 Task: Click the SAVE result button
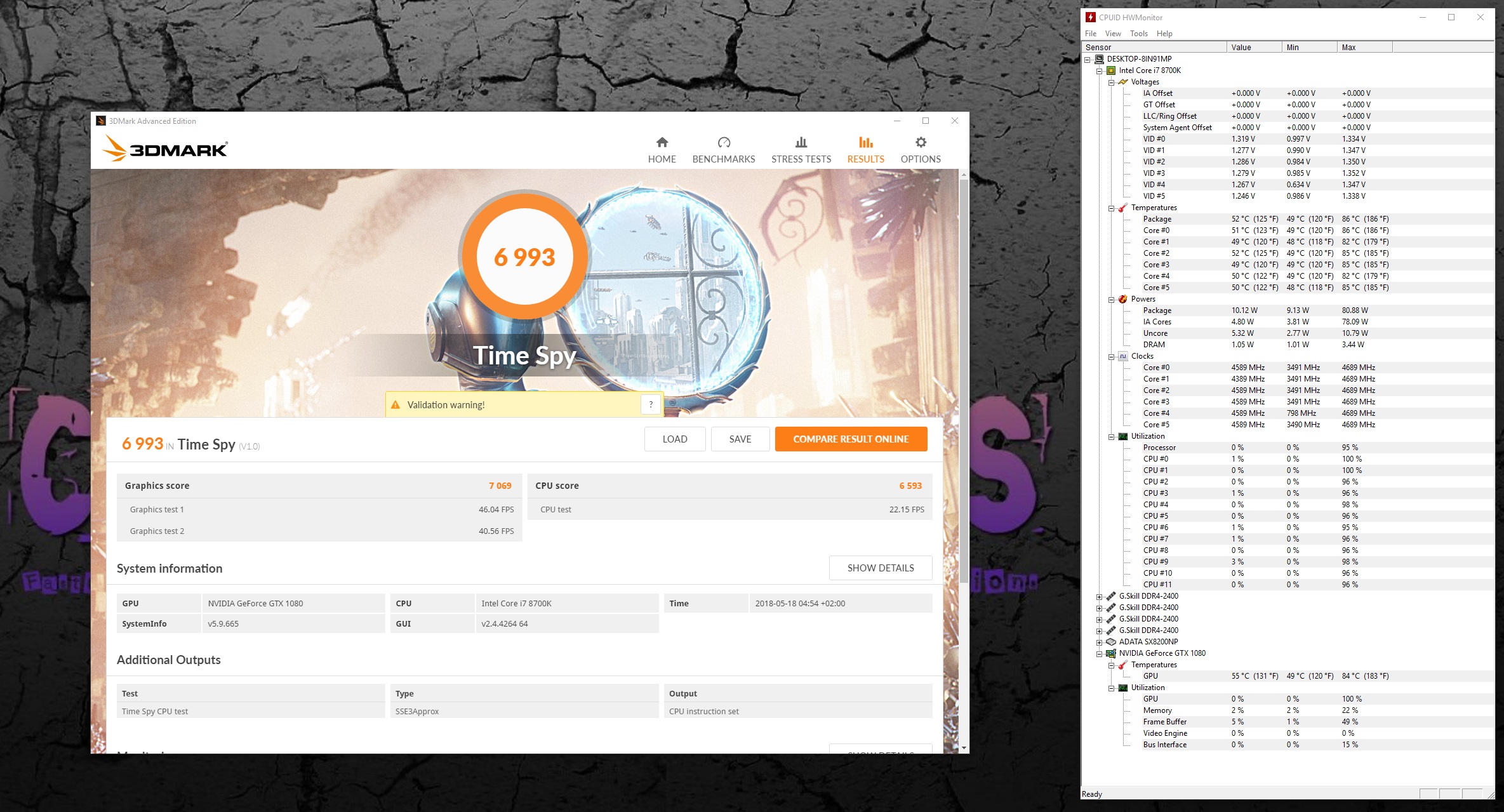coord(740,439)
